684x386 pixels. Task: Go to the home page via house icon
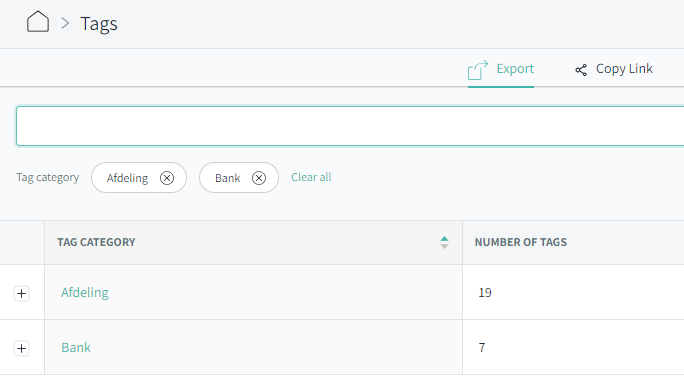pos(38,22)
